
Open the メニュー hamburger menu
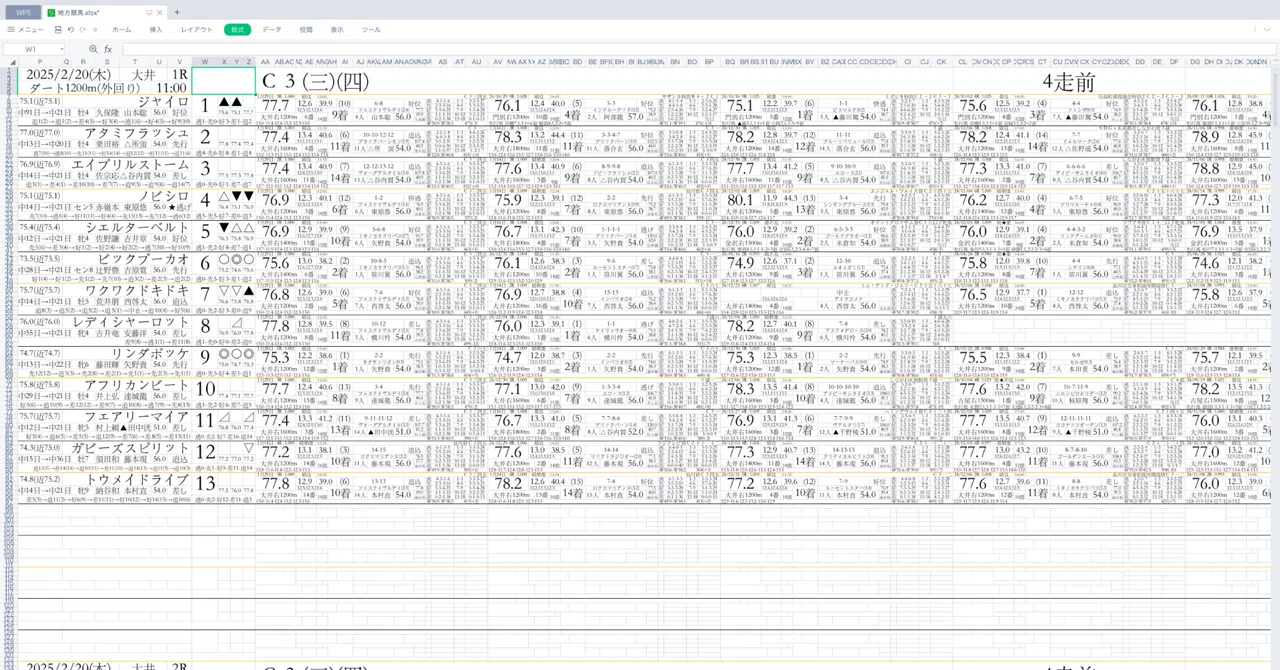pos(25,30)
